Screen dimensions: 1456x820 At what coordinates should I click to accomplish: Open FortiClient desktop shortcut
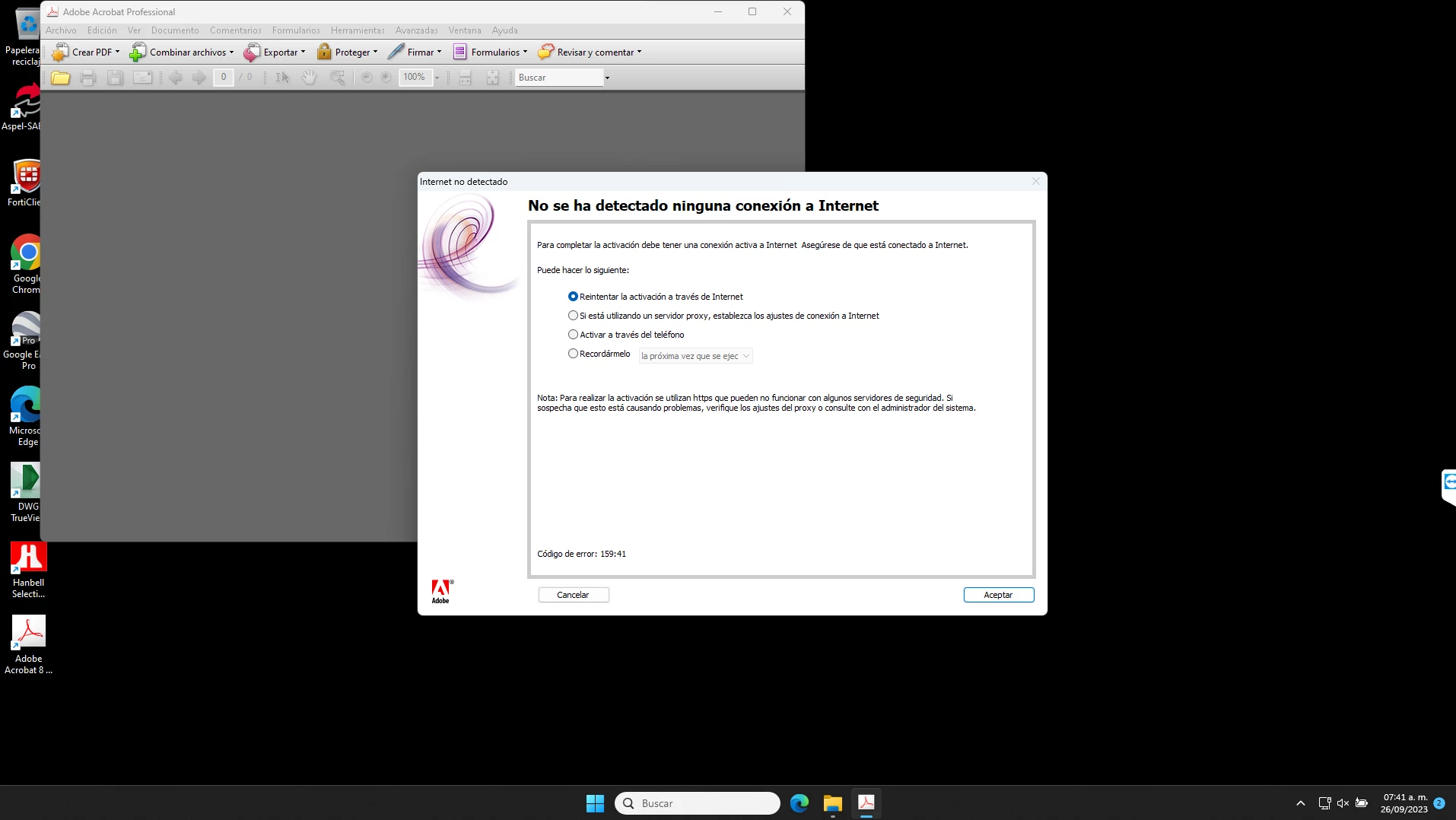tap(27, 183)
